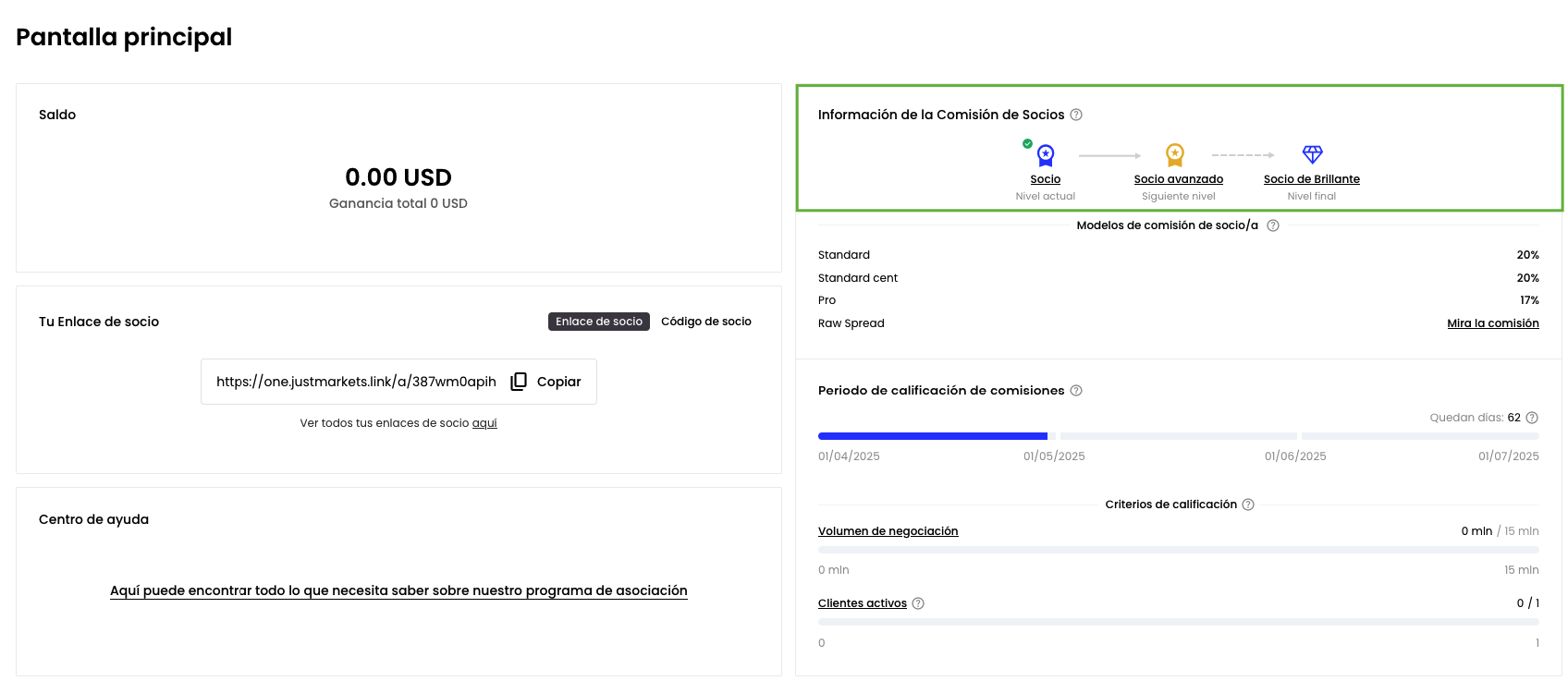Click the Clientes activos link
This screenshot has width=1568, height=681.
862,603
